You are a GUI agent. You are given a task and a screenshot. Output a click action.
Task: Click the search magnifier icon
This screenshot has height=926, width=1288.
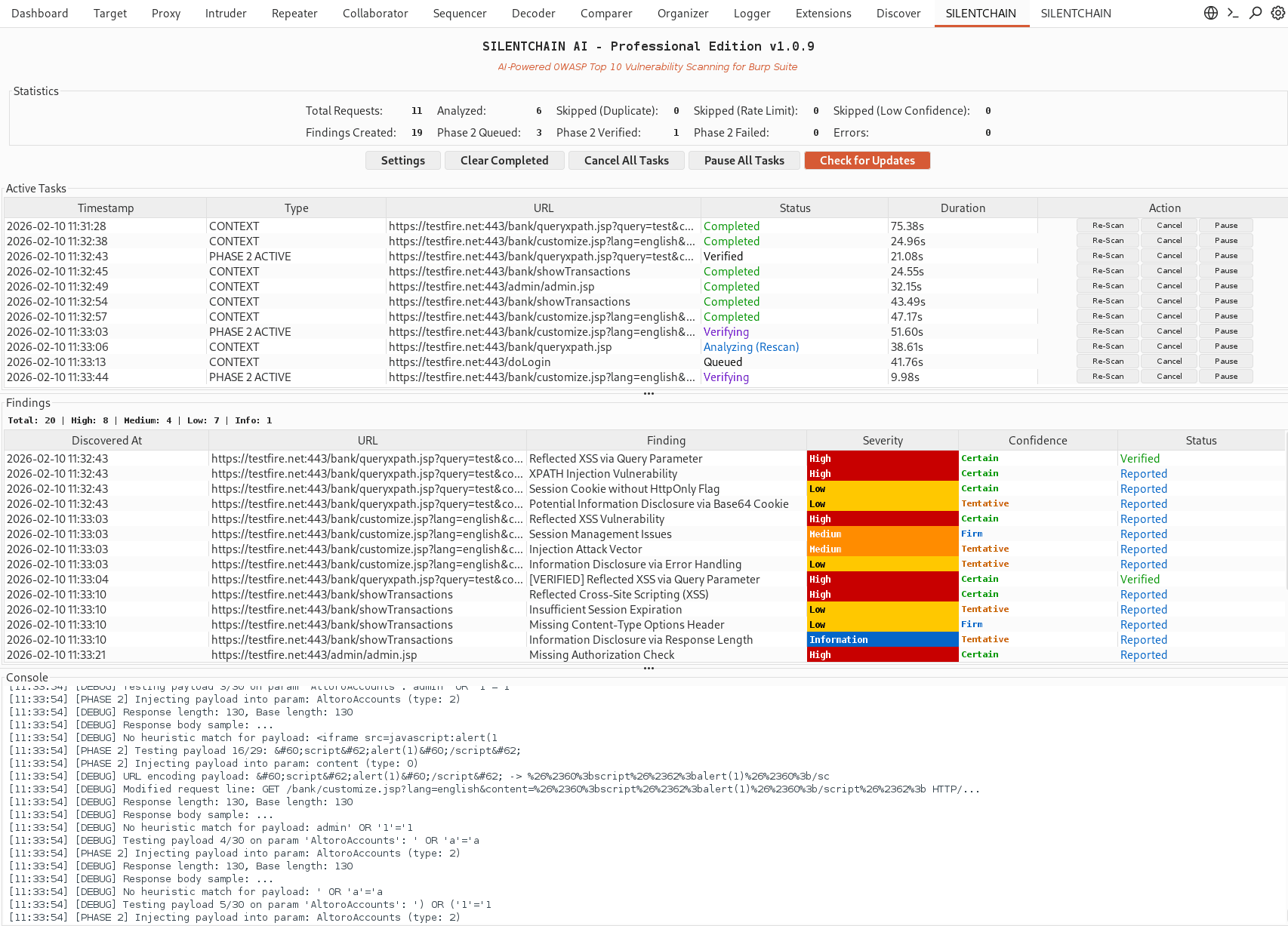tap(1256, 13)
